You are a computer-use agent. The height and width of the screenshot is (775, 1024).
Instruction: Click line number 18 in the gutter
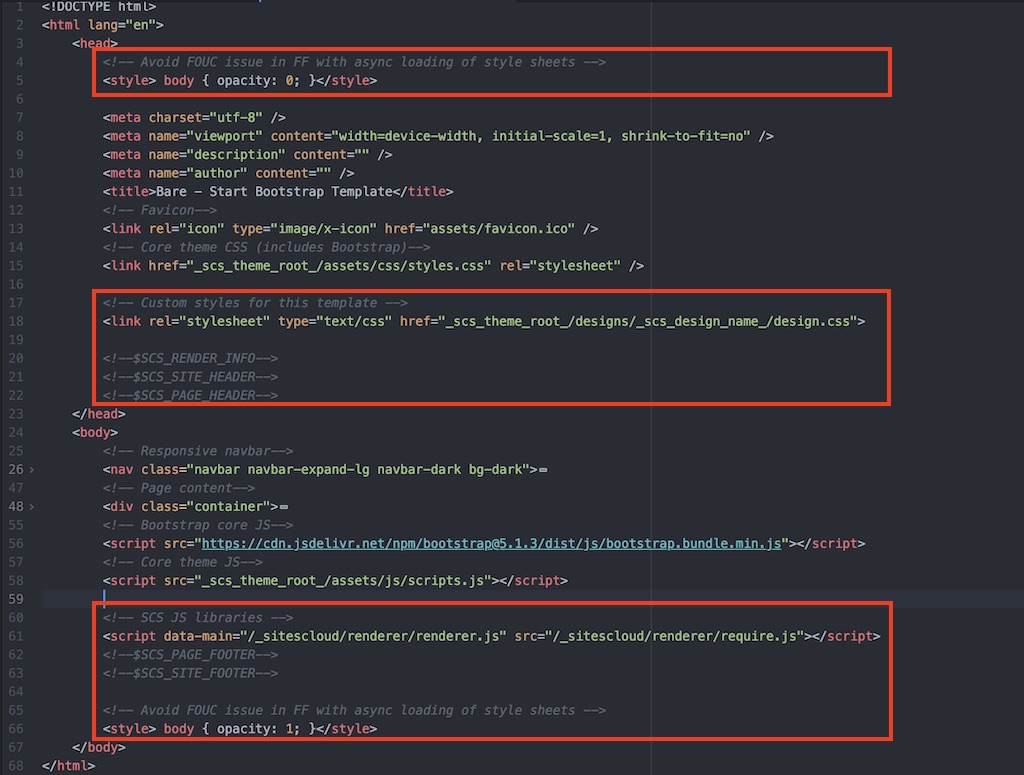17,321
